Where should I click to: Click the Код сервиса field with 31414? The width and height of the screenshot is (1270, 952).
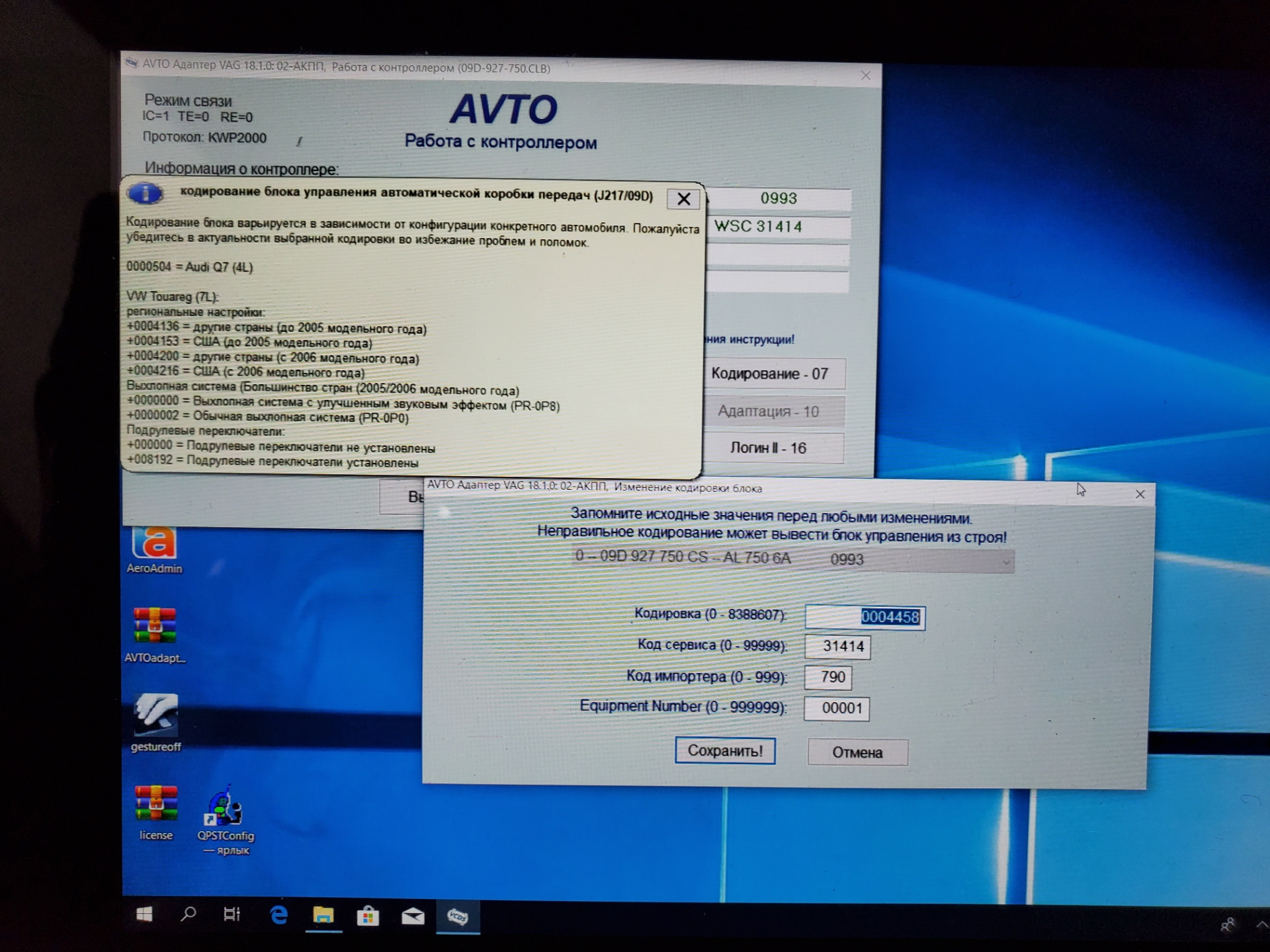click(837, 647)
